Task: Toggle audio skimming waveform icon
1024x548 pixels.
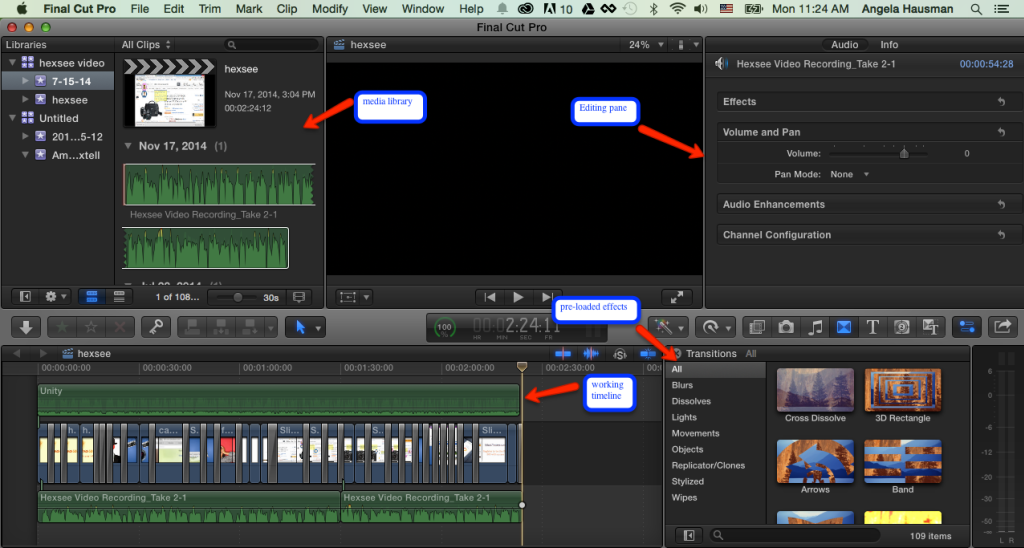Action: click(590, 353)
